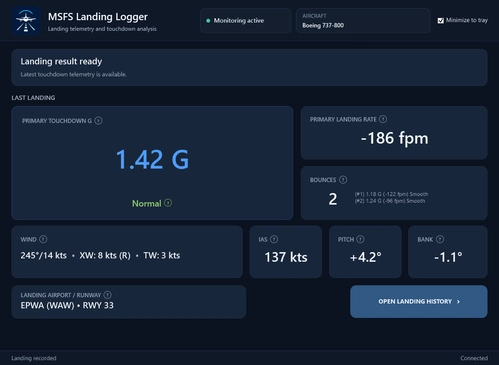Open the Wind help icon
The image size is (499, 365).
point(43,239)
